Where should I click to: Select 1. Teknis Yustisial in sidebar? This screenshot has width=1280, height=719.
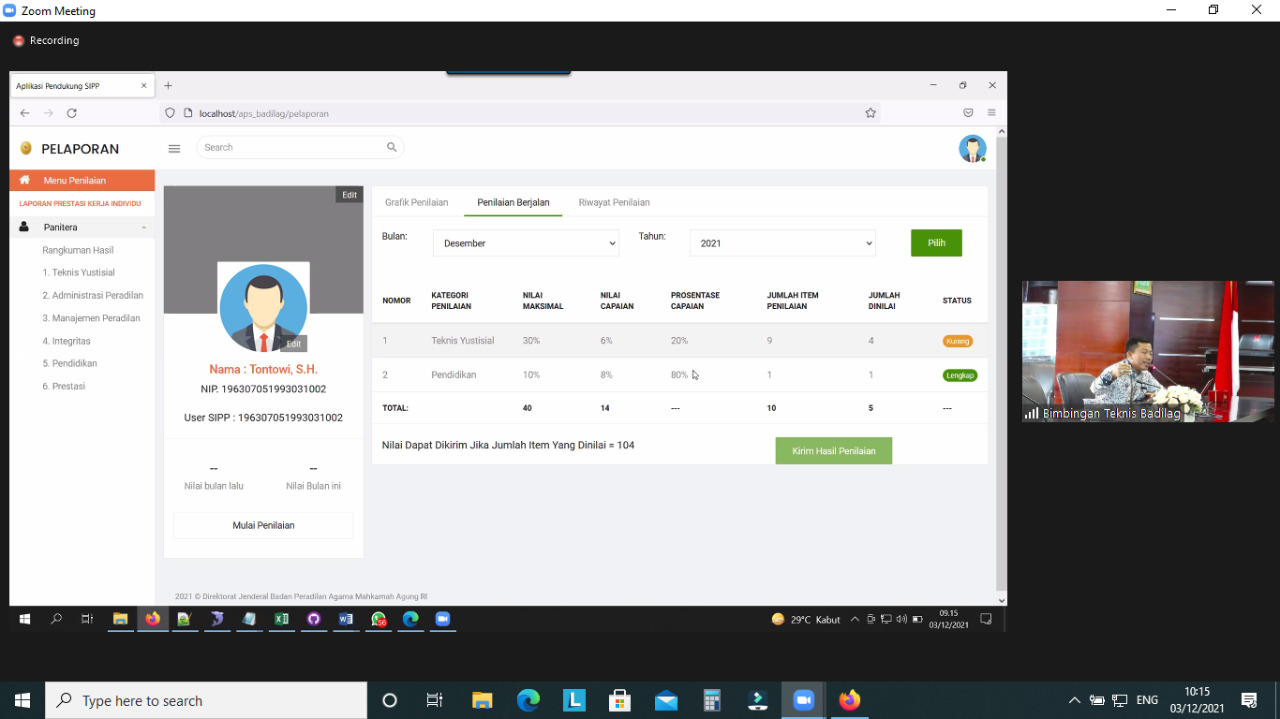pos(78,272)
